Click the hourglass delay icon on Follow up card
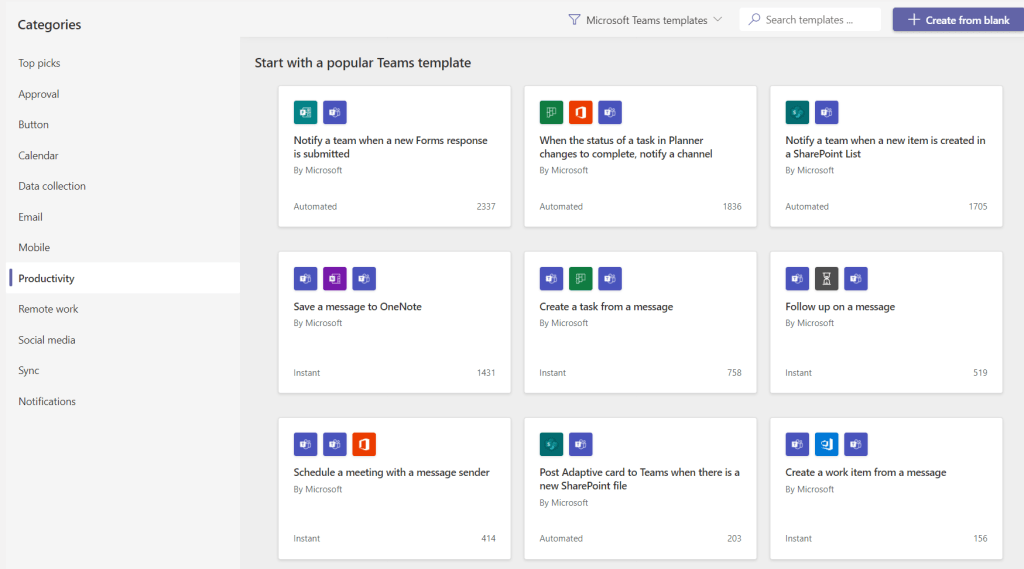 pyautogui.click(x=827, y=279)
